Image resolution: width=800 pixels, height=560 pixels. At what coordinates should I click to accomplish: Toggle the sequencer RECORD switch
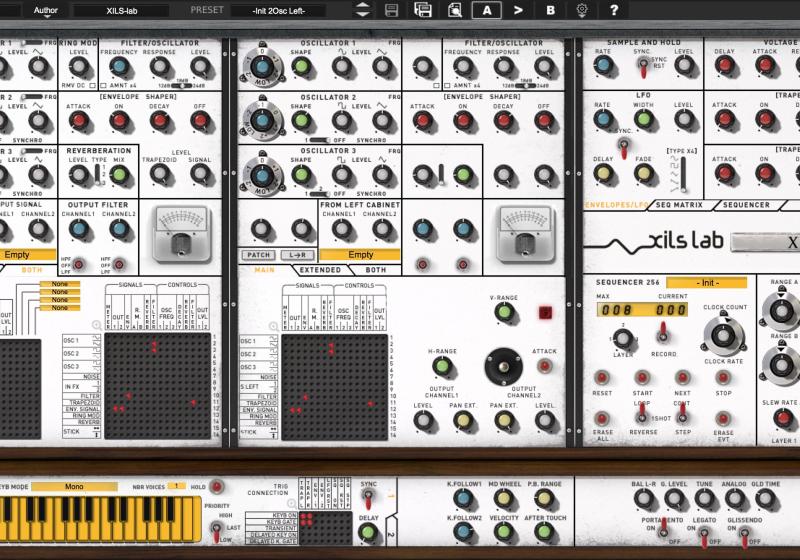tap(663, 332)
